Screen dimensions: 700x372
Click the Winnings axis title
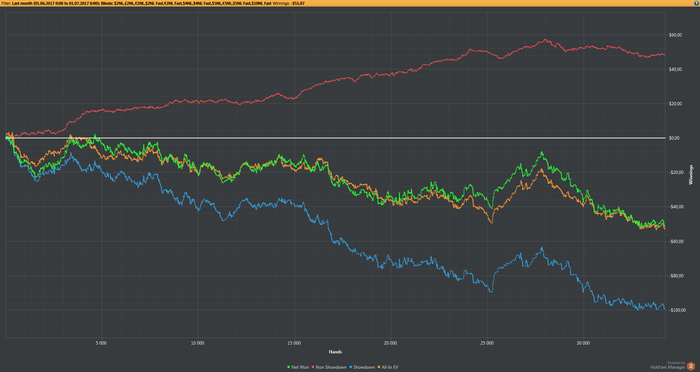click(x=691, y=175)
